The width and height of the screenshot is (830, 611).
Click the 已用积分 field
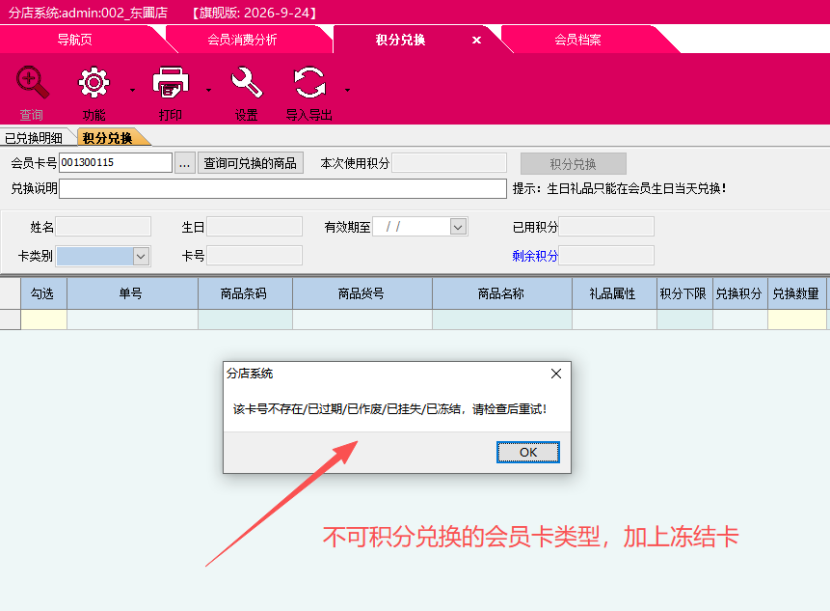[x=607, y=227]
